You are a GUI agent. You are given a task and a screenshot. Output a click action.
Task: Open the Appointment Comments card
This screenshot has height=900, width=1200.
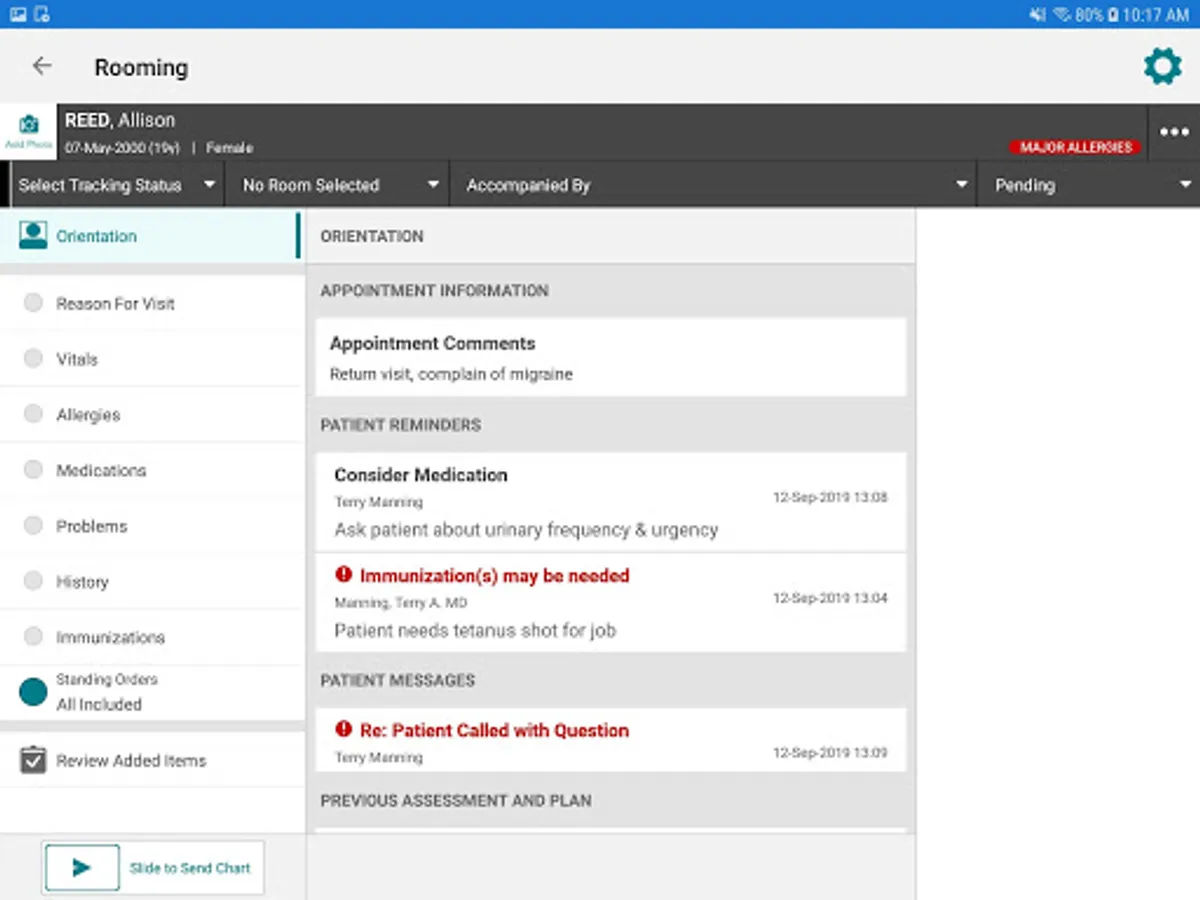pyautogui.click(x=610, y=357)
